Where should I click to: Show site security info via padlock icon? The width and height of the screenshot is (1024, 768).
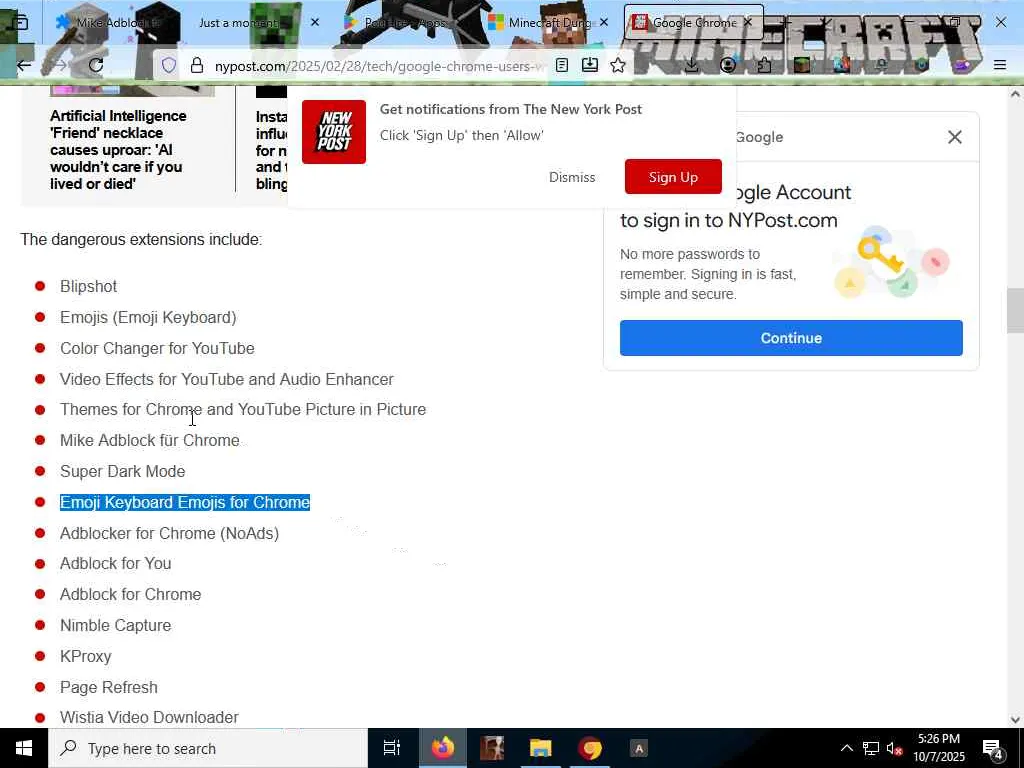coord(197,65)
